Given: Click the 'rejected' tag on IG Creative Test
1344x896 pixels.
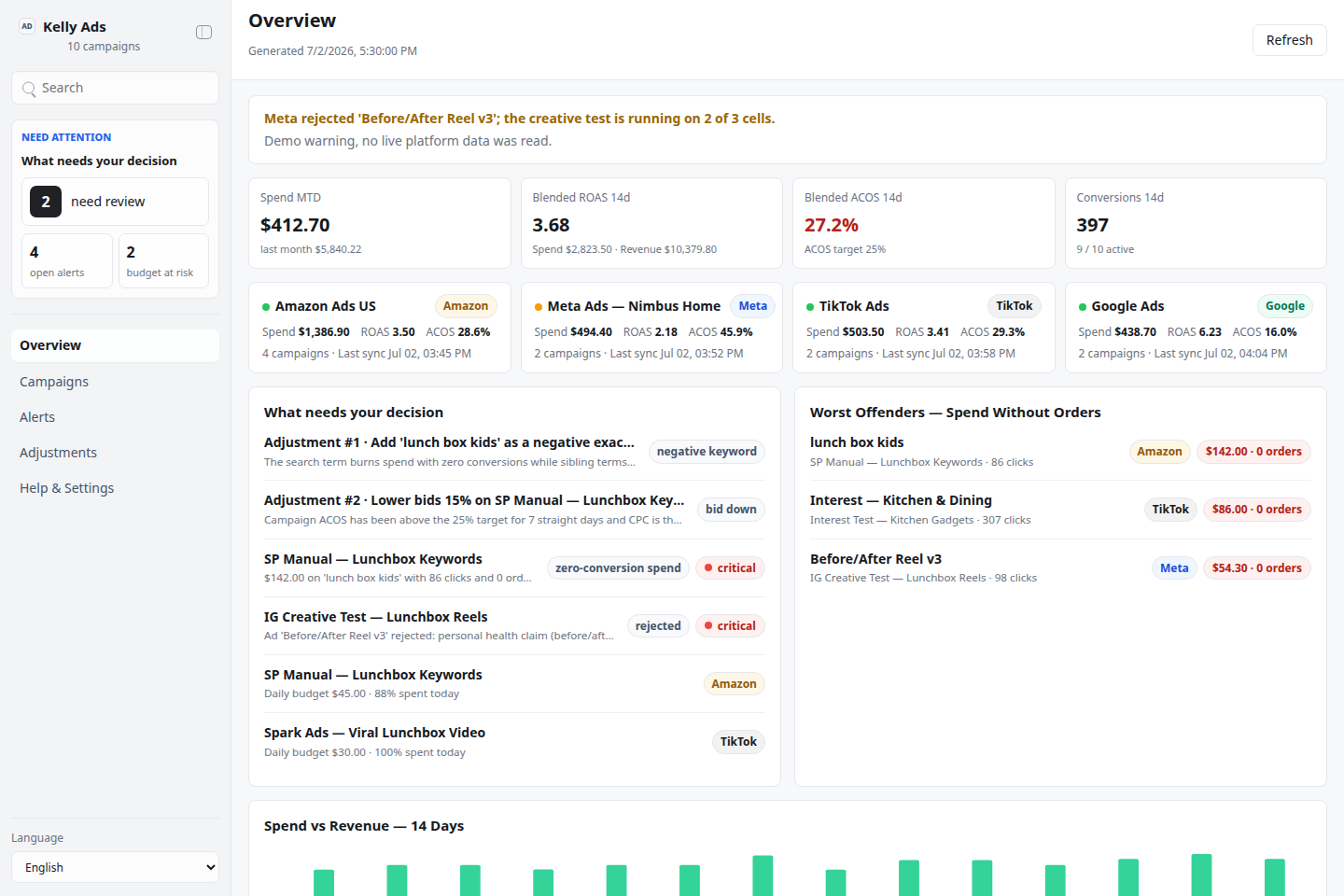Looking at the screenshot, I should click(x=658, y=626).
